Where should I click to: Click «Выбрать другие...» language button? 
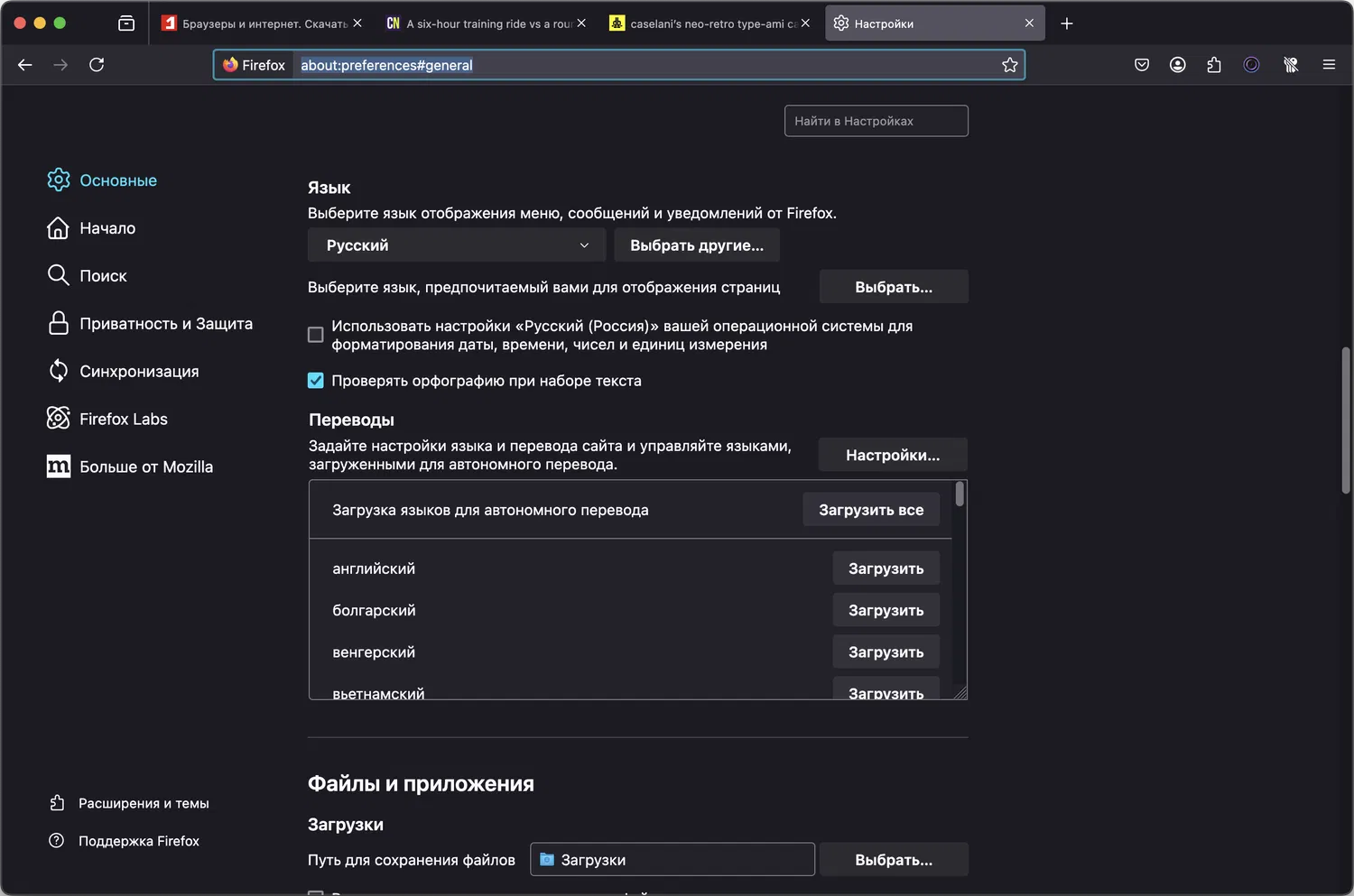click(x=696, y=245)
